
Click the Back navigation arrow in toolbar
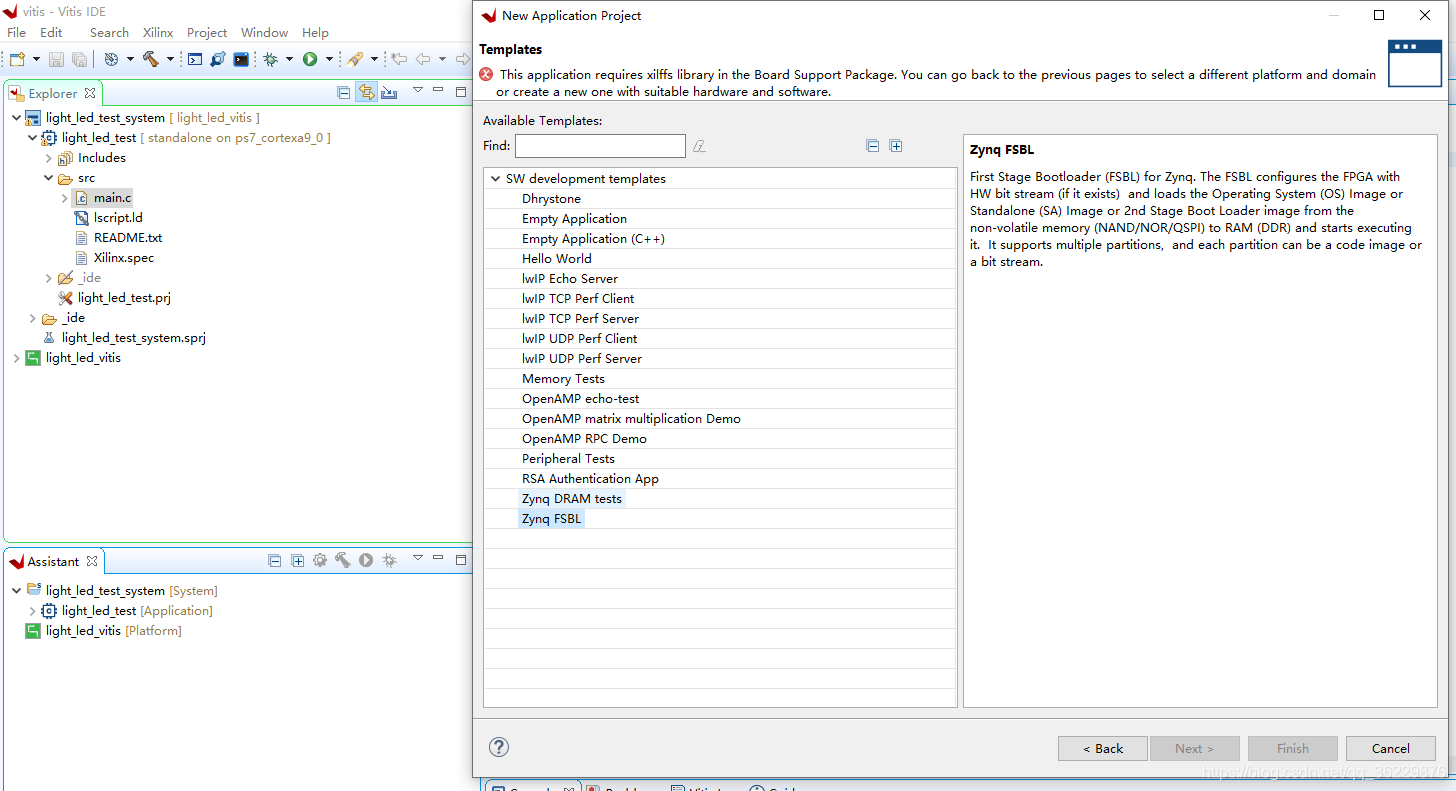tap(423, 60)
